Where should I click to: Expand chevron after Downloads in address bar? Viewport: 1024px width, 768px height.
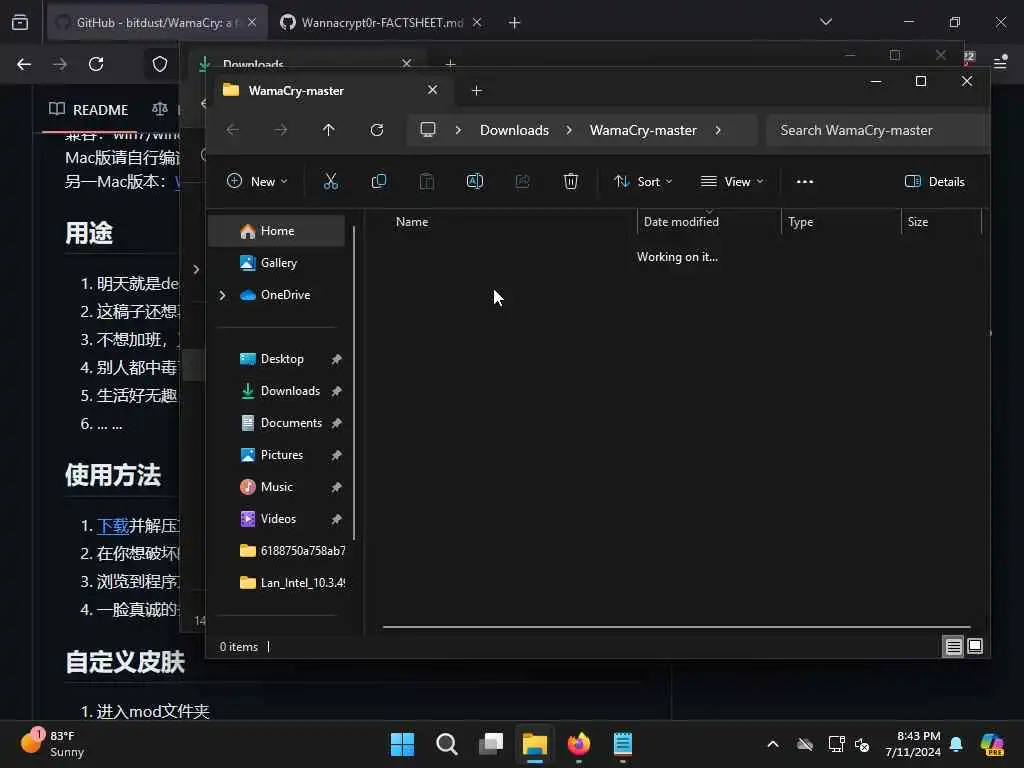(569, 130)
